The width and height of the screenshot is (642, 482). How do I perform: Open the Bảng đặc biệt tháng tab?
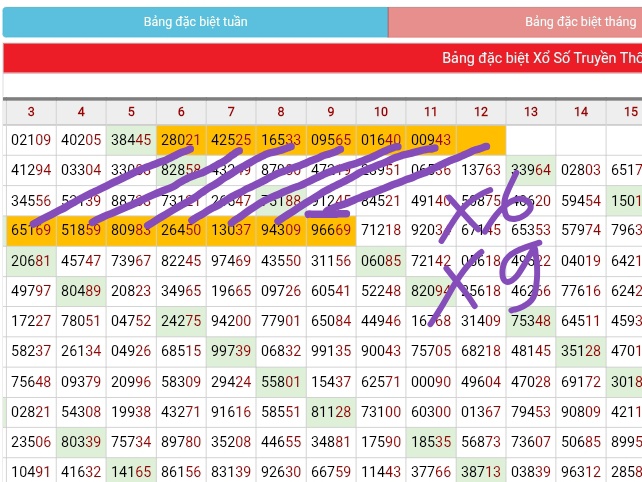515,22
